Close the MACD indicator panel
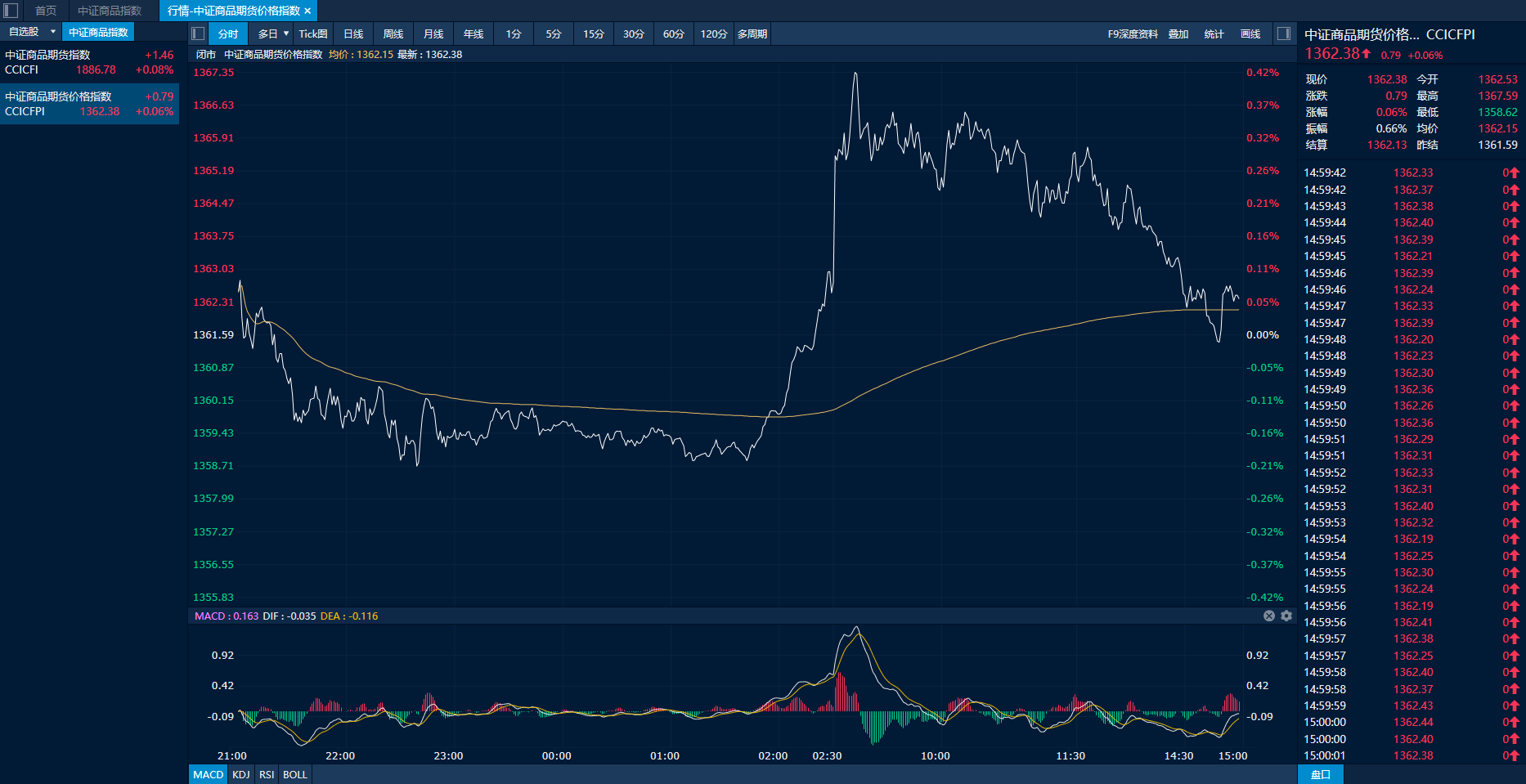 coord(1269,616)
